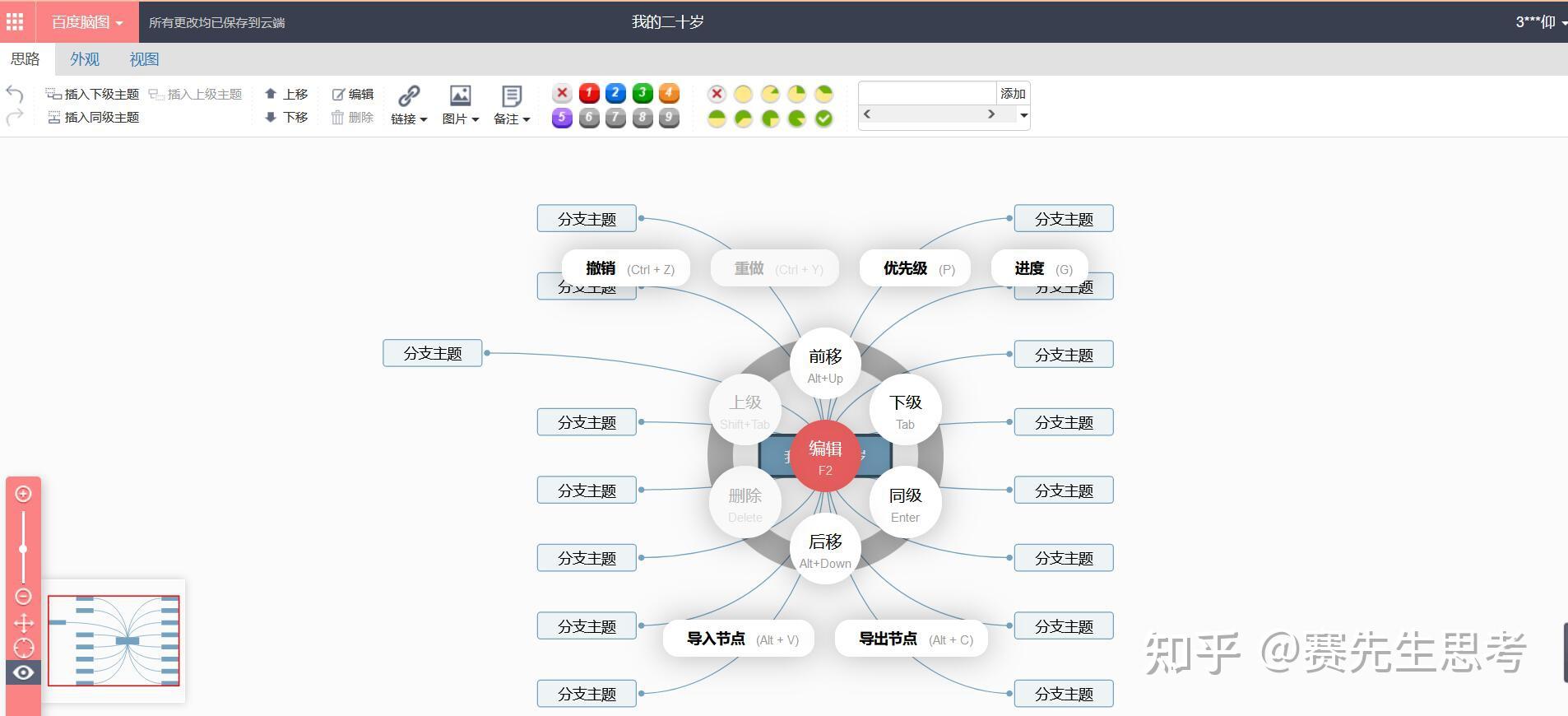
Task: Choose 前移 Alt+Up in radial menu
Action: 825,364
